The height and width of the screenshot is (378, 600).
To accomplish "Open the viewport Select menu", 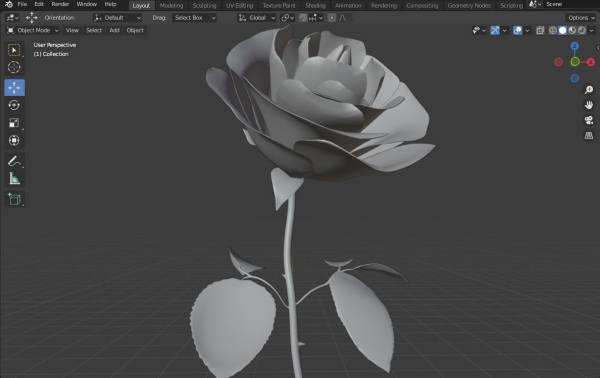I will [x=94, y=30].
